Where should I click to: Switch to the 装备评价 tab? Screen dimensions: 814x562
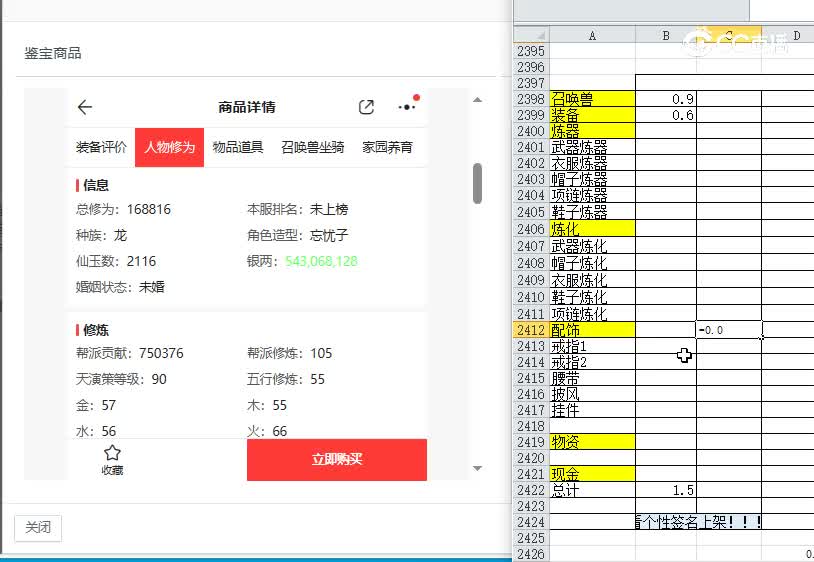pyautogui.click(x=101, y=147)
